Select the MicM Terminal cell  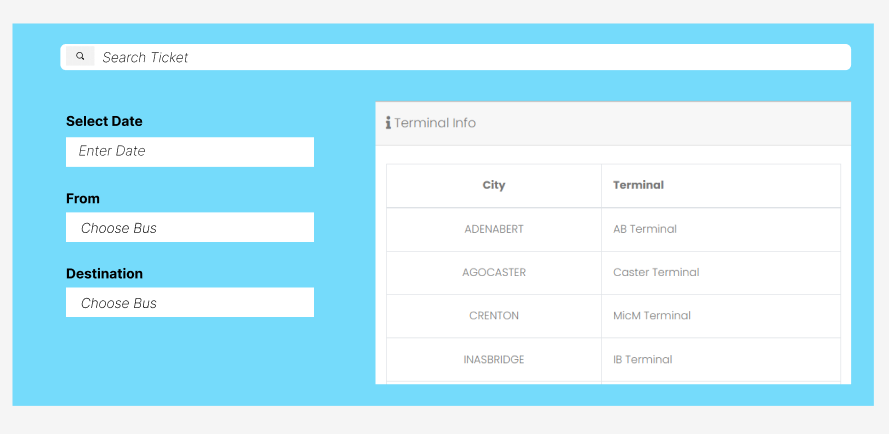pyautogui.click(x=721, y=316)
